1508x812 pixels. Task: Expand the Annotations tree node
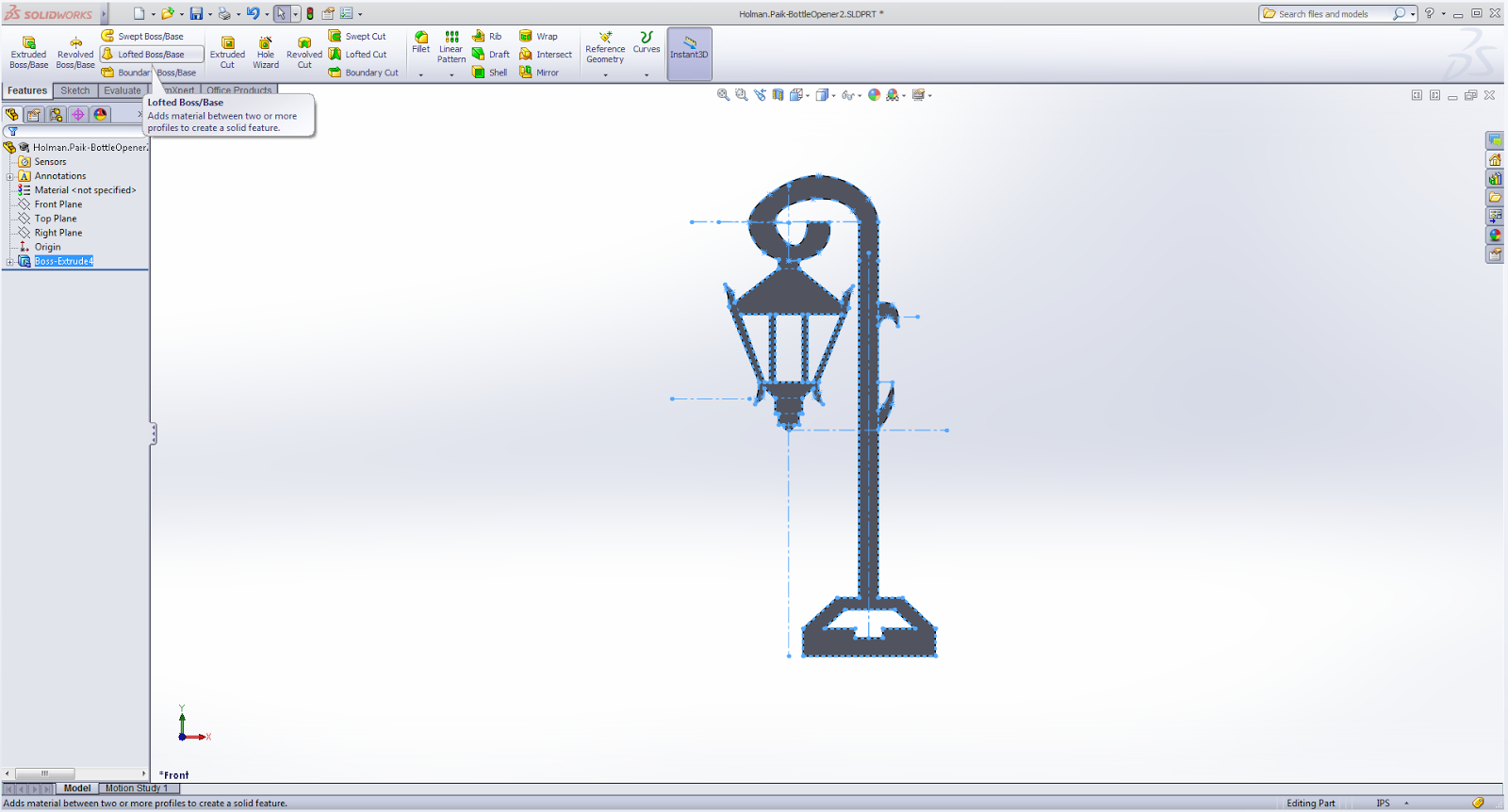(9, 176)
